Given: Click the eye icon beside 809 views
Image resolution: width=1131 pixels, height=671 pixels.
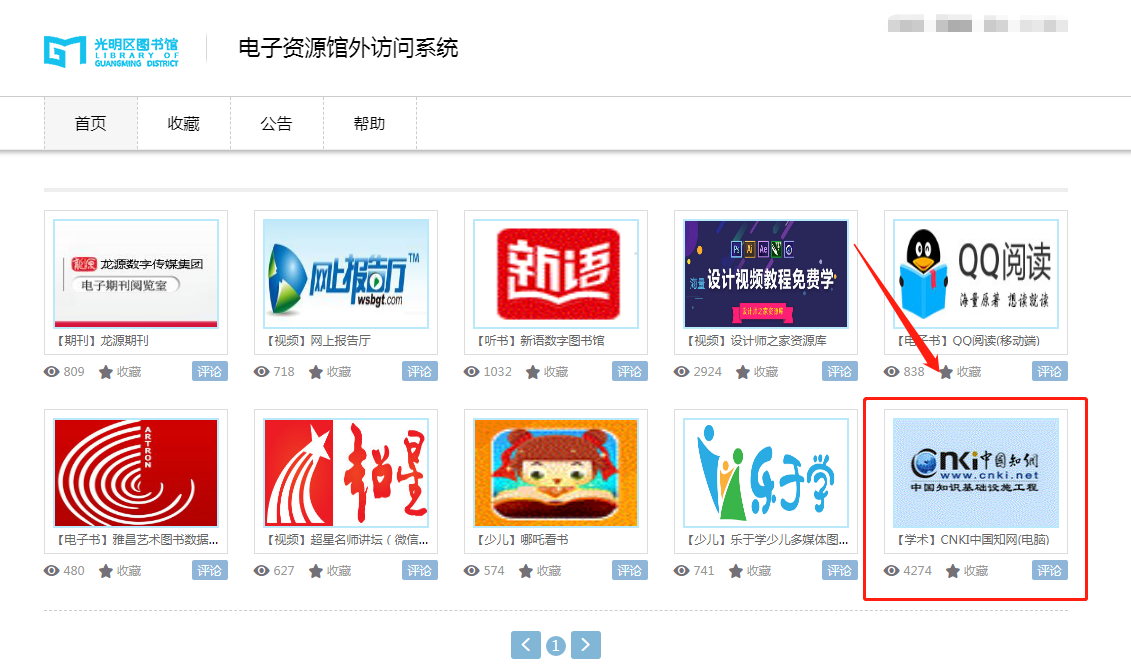Looking at the screenshot, I should pyautogui.click(x=51, y=372).
